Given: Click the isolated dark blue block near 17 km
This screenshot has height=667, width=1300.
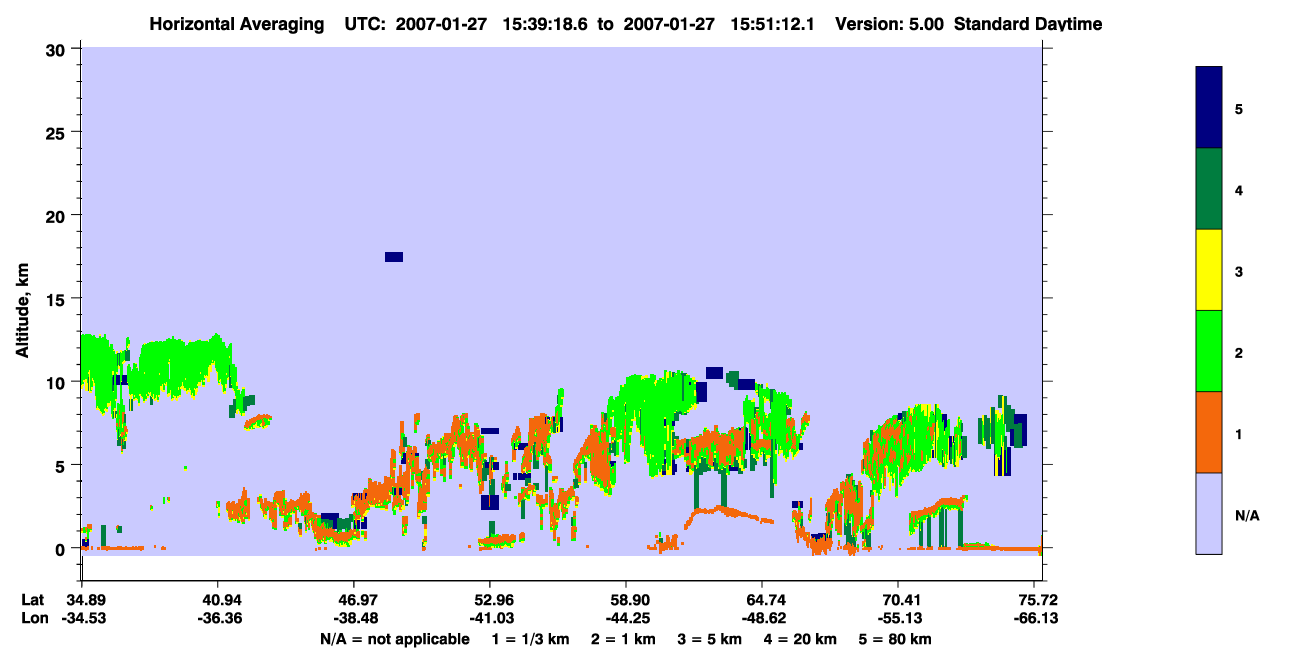Looking at the screenshot, I should (x=394, y=257).
